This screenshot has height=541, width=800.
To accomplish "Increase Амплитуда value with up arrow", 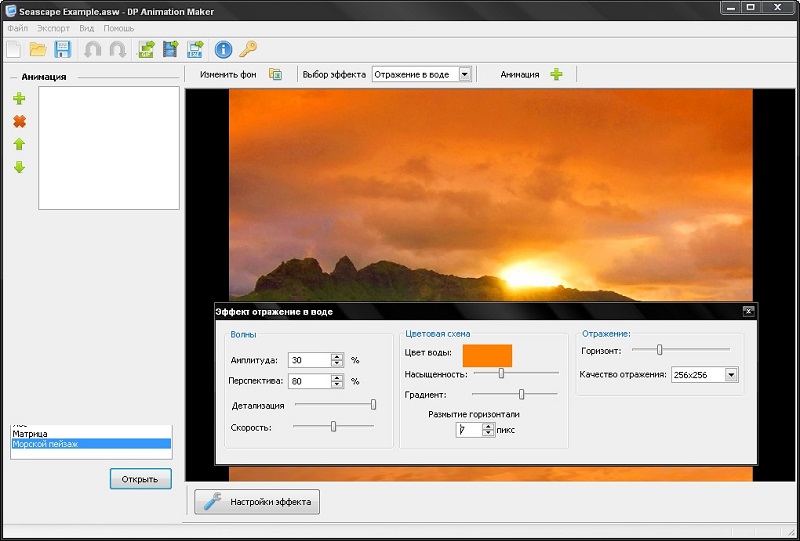I will pyautogui.click(x=337, y=357).
